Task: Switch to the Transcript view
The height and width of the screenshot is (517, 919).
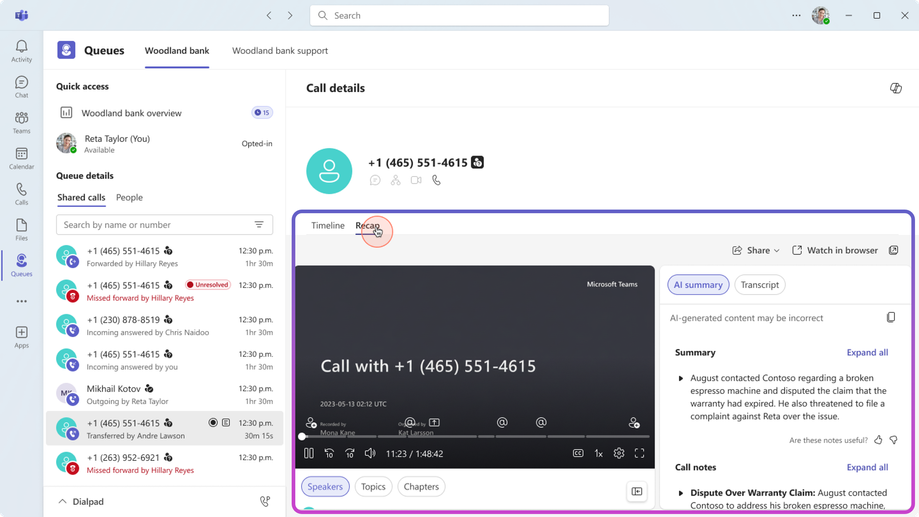Action: point(760,285)
